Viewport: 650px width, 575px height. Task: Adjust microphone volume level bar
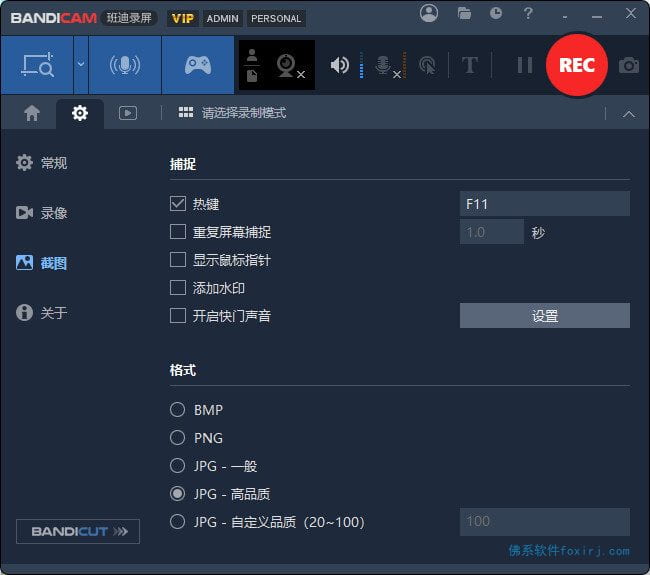point(404,65)
